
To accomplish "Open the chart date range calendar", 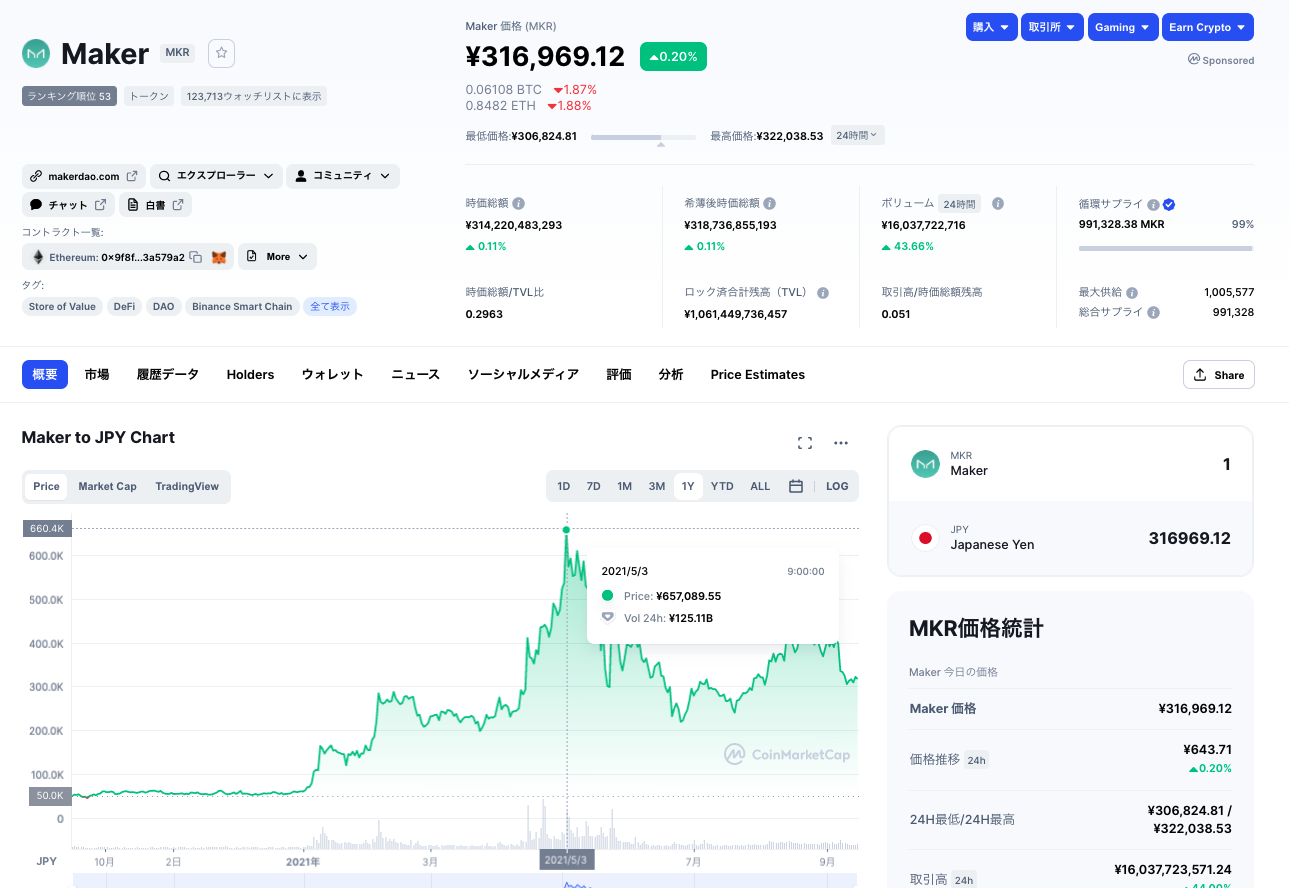I will 796,486.
